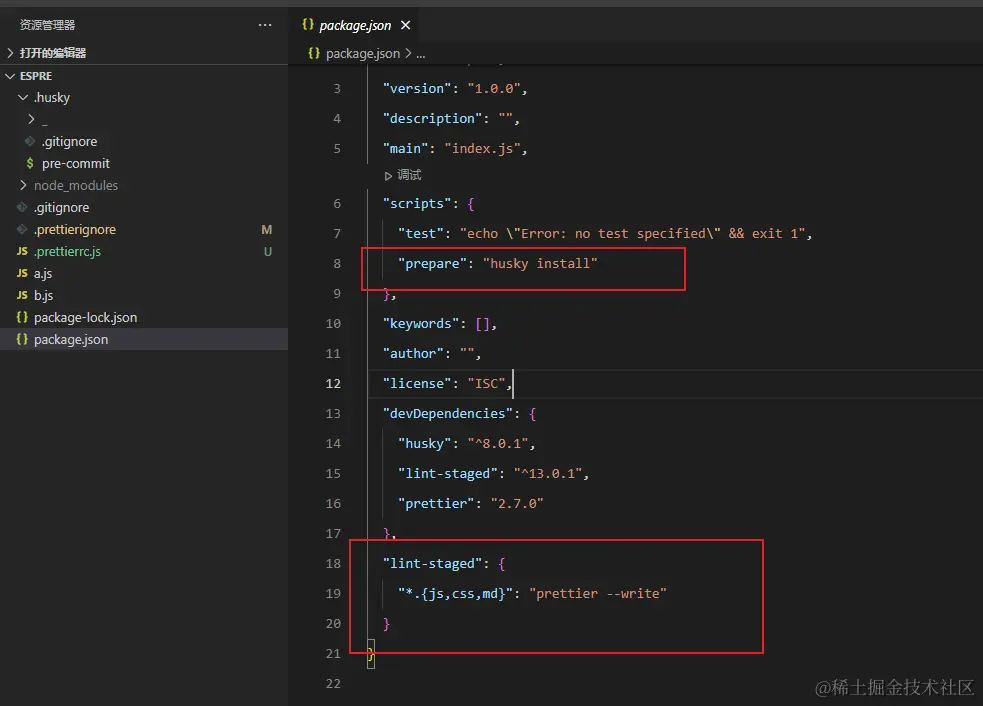Click the "description" key
The height and width of the screenshot is (706, 983).
(432, 119)
